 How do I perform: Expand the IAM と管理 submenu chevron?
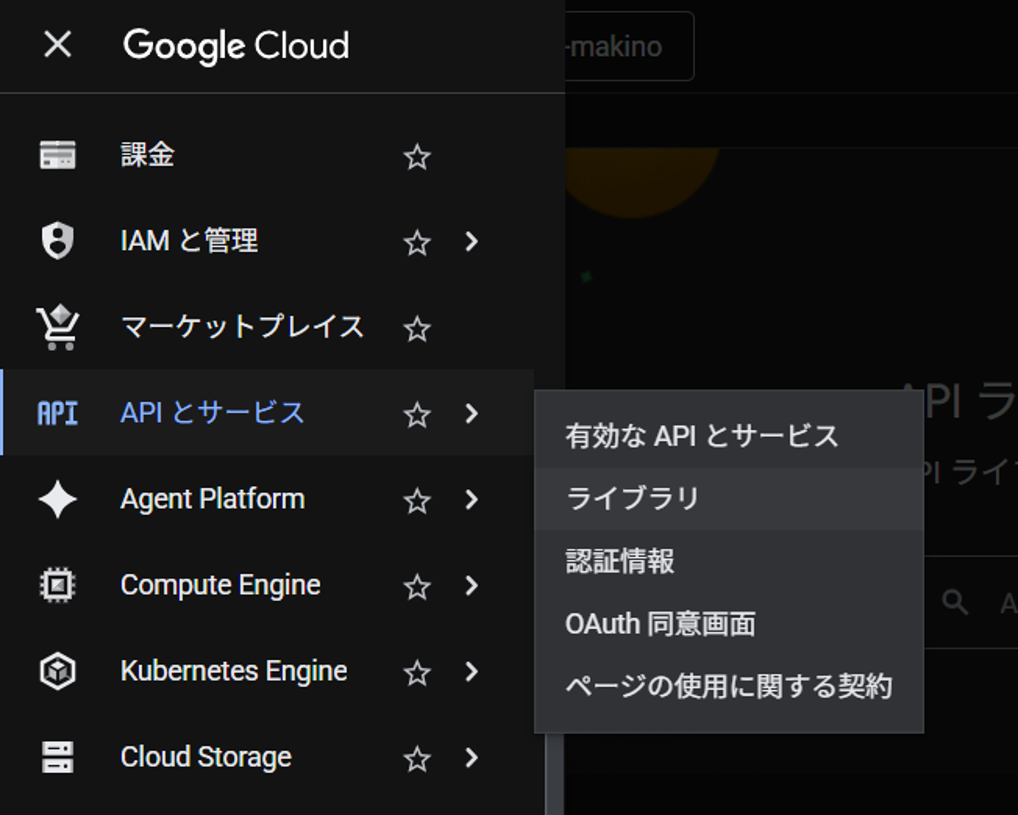[x=472, y=242]
